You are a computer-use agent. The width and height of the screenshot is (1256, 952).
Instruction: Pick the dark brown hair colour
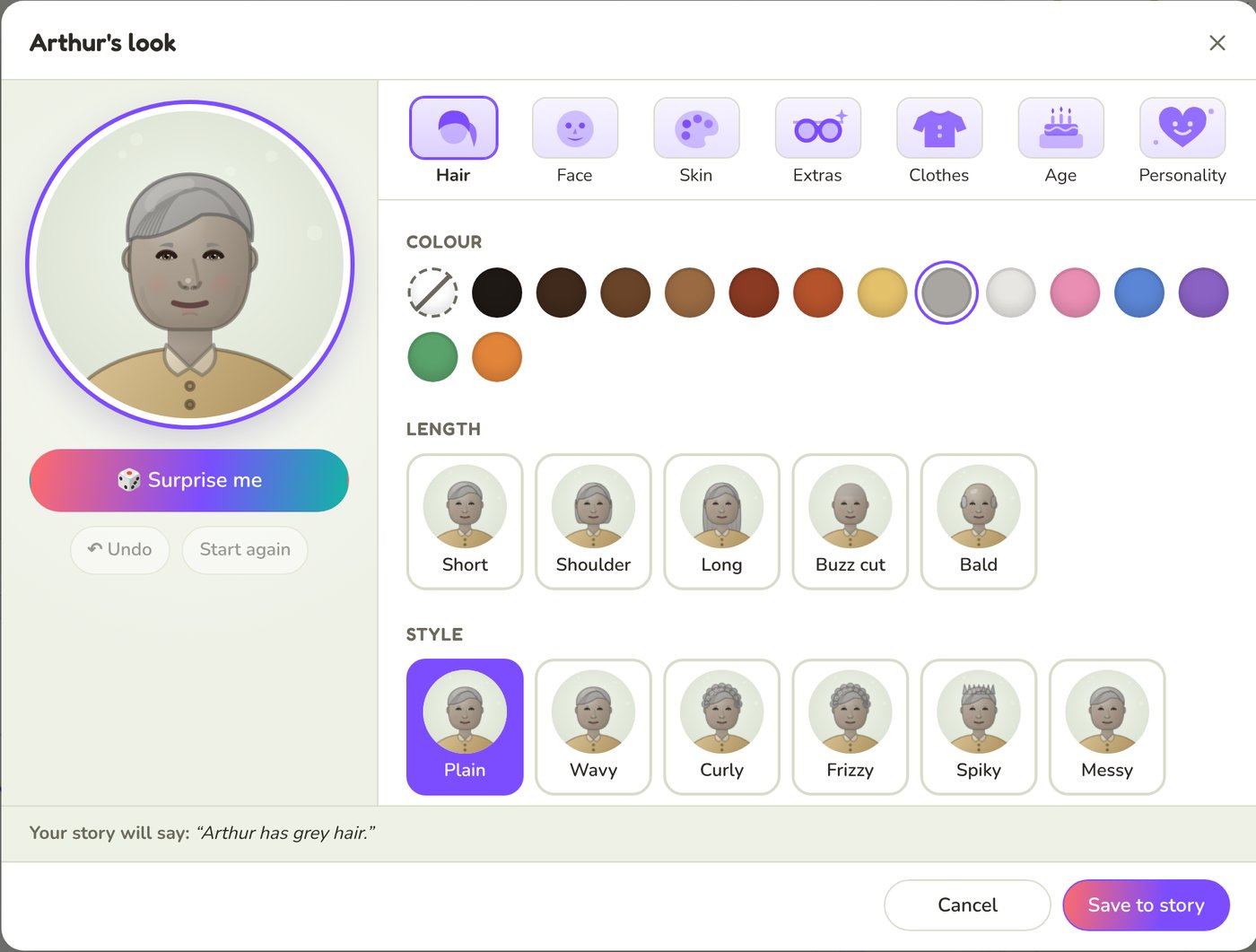point(562,293)
